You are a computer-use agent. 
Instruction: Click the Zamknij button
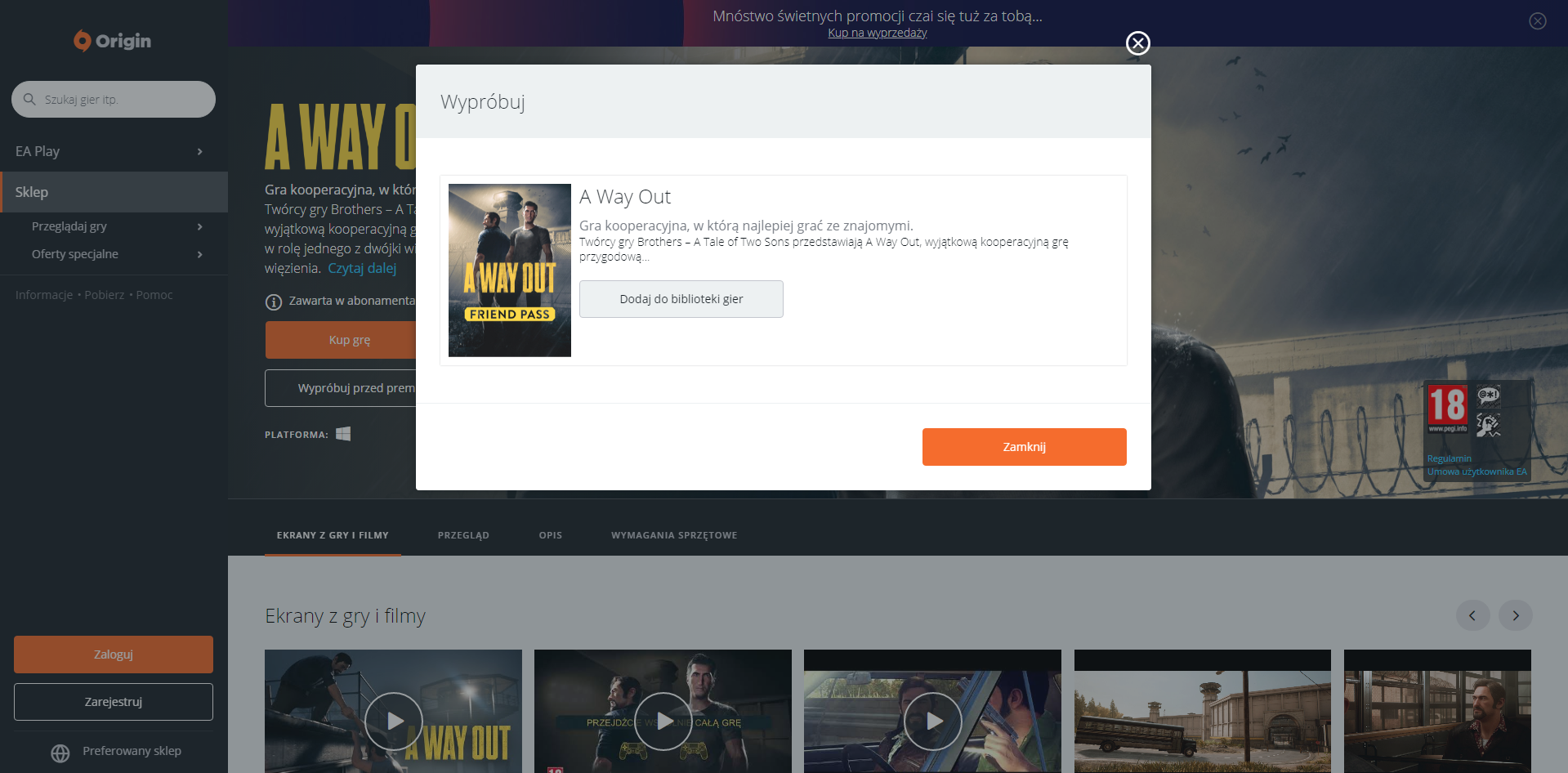[x=1025, y=447]
